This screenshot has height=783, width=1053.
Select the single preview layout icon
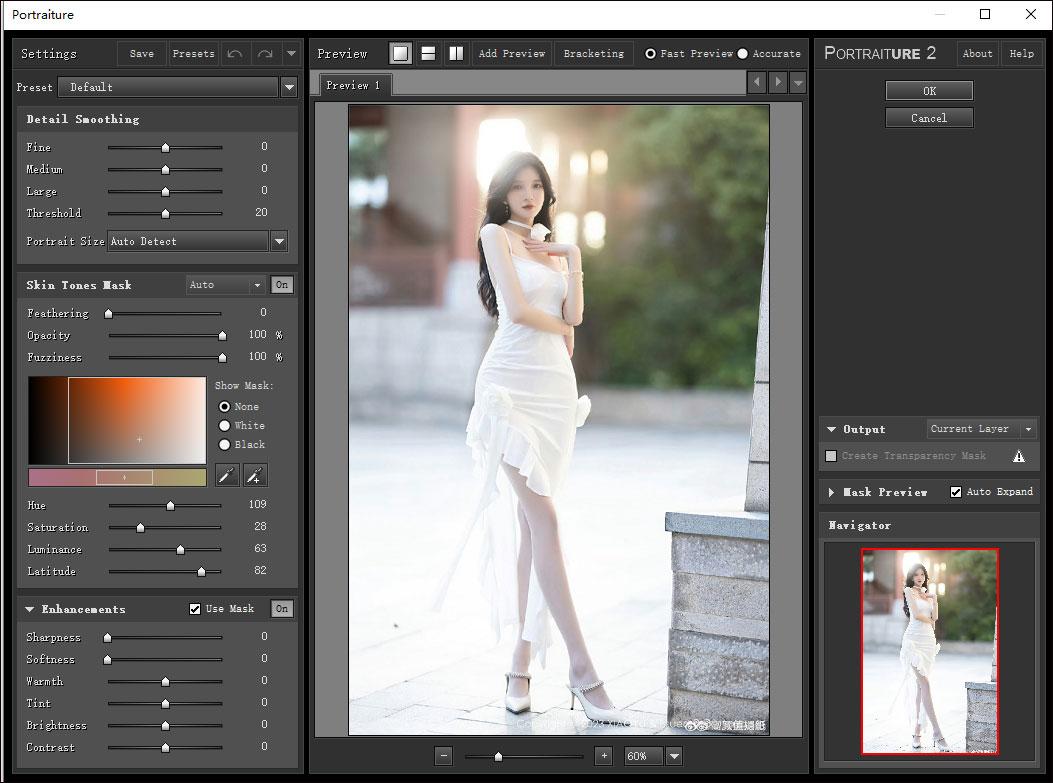pyautogui.click(x=400, y=53)
